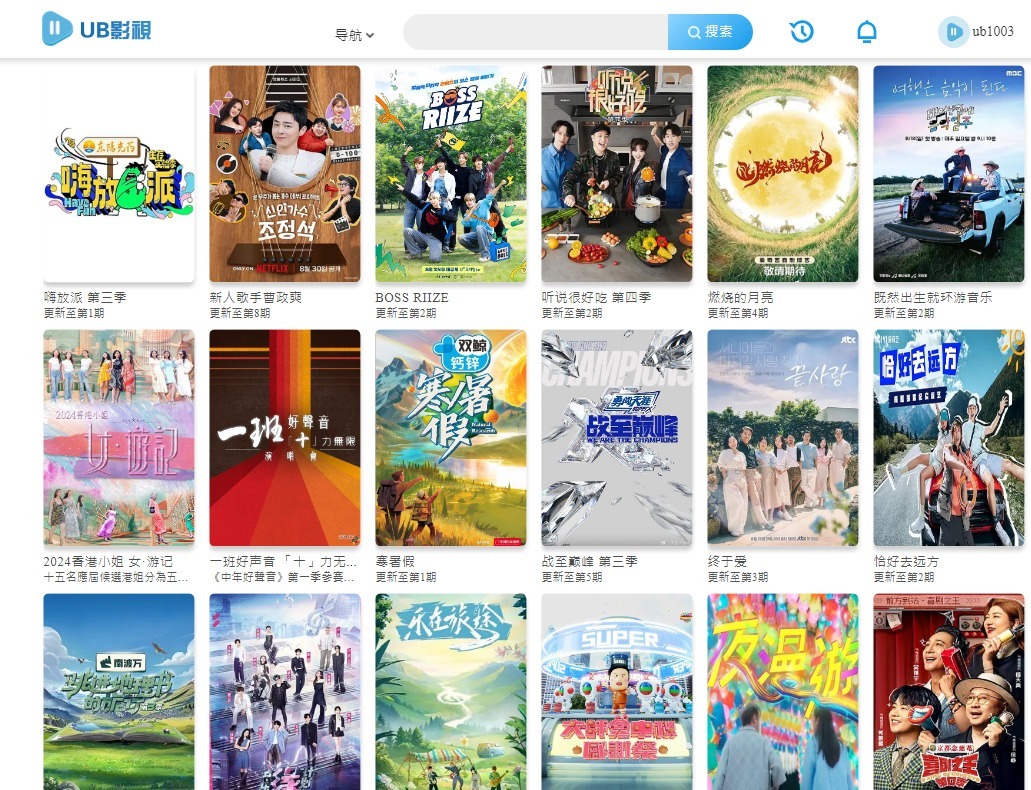Viewport: 1031px width, 790px height.
Task: Open the 夜漫游 neon-lettered poster
Action: click(x=782, y=692)
